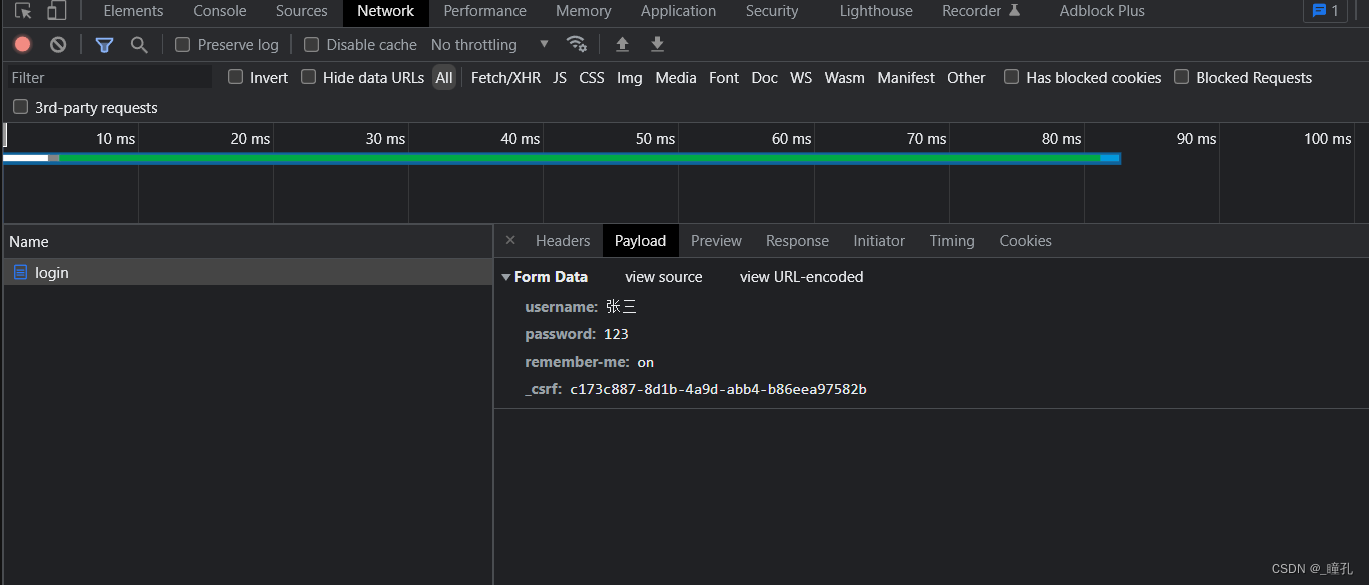Check Has blocked cookies
1369x585 pixels.
(1011, 77)
